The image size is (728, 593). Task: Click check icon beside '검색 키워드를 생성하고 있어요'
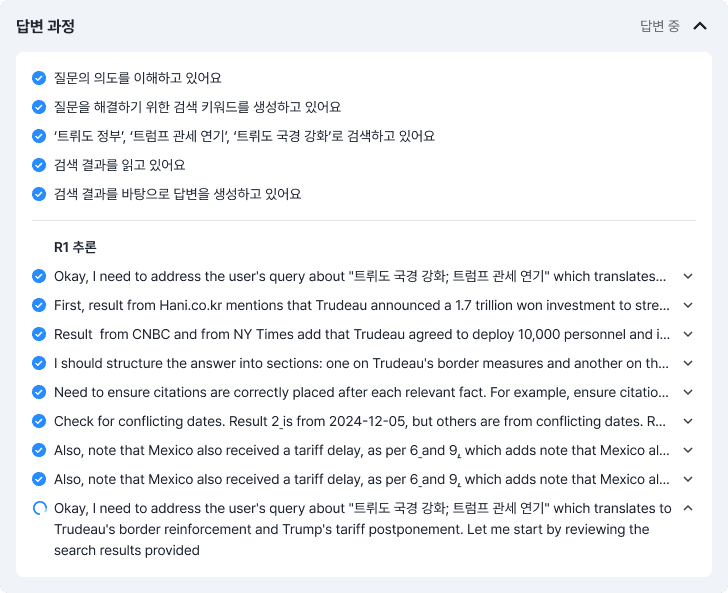click(39, 107)
